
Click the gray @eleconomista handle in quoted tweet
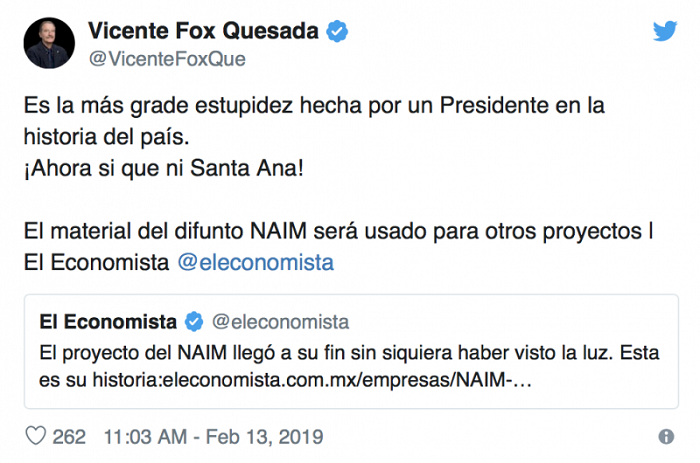tap(280, 321)
